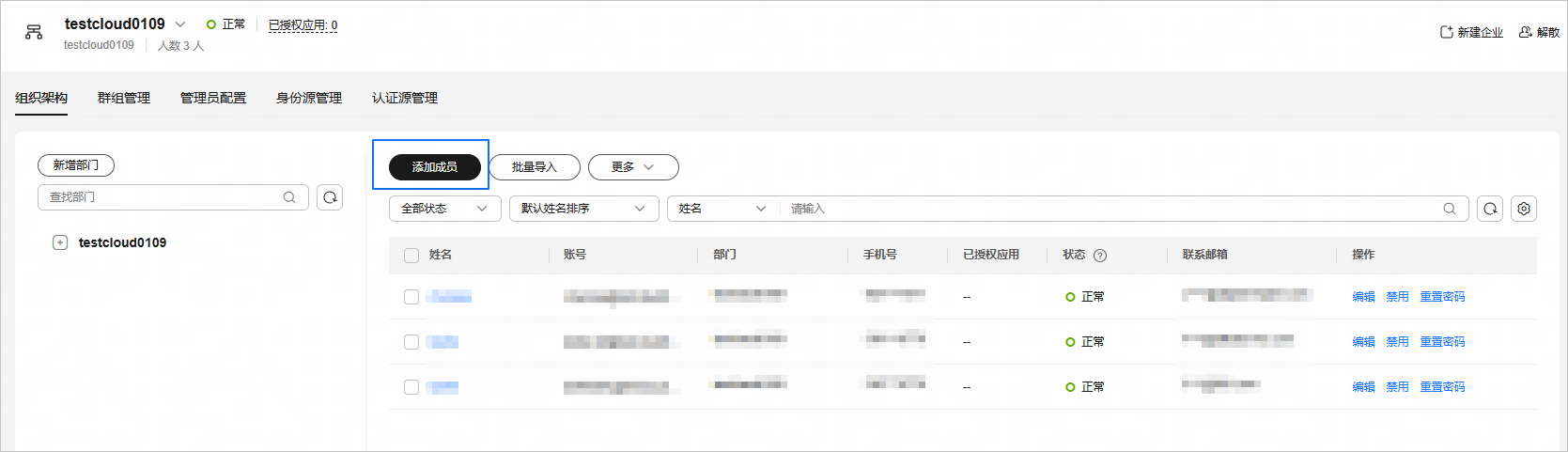This screenshot has width=1568, height=452.
Task: View 已授权应用: 0 link
Action: [303, 25]
